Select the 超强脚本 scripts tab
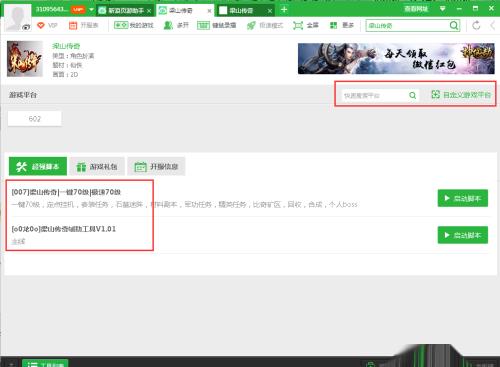The height and width of the screenshot is (367, 500). [38, 166]
